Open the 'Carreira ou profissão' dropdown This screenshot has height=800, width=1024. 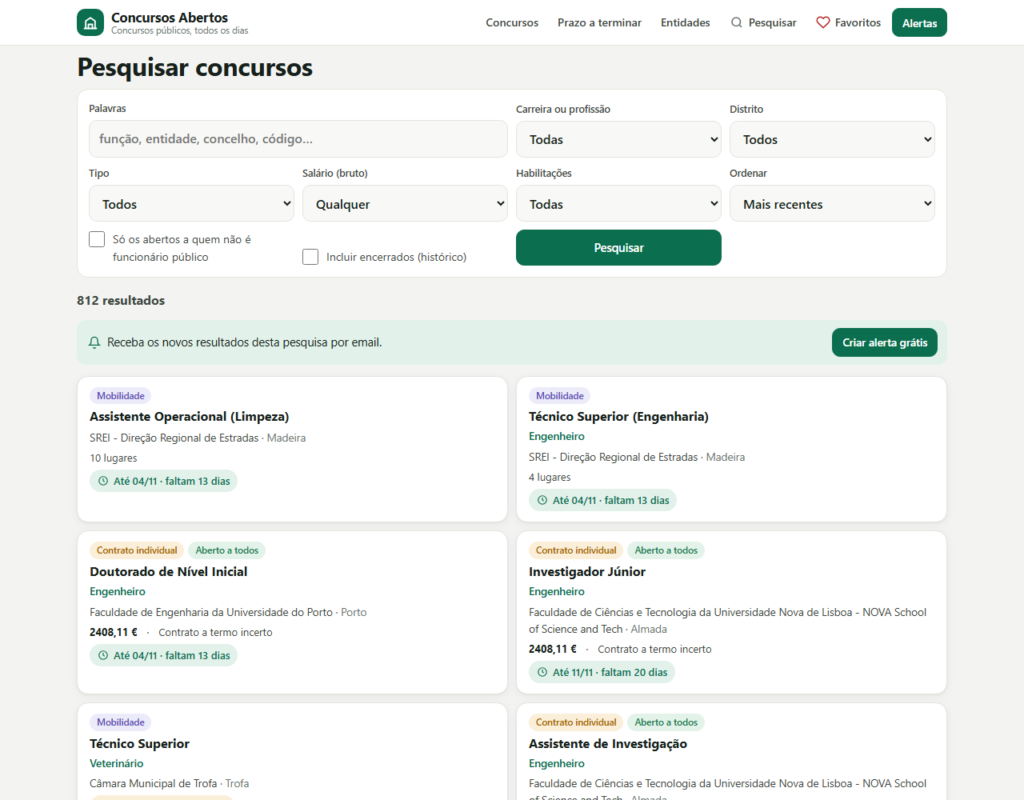(x=618, y=139)
